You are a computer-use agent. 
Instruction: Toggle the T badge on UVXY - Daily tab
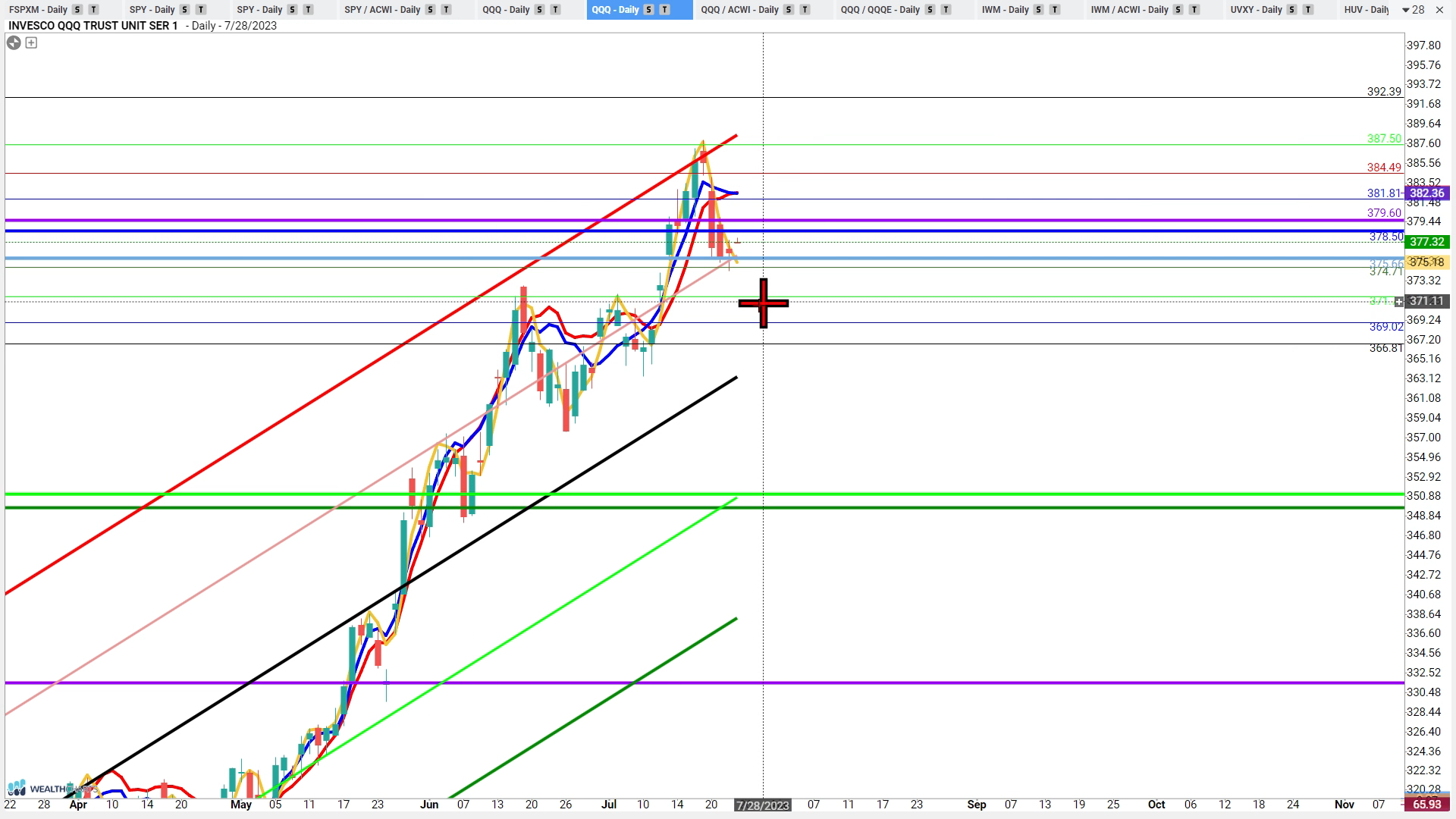[x=1307, y=10]
